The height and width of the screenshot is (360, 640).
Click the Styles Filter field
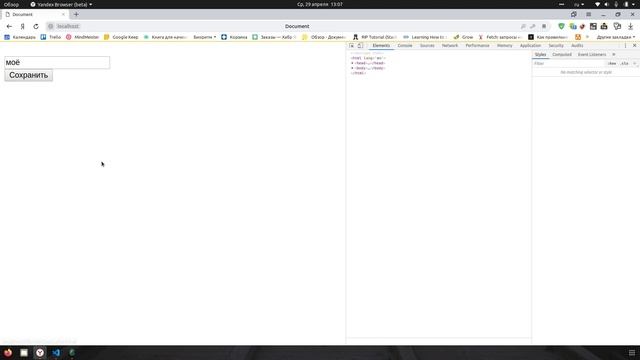click(569, 64)
